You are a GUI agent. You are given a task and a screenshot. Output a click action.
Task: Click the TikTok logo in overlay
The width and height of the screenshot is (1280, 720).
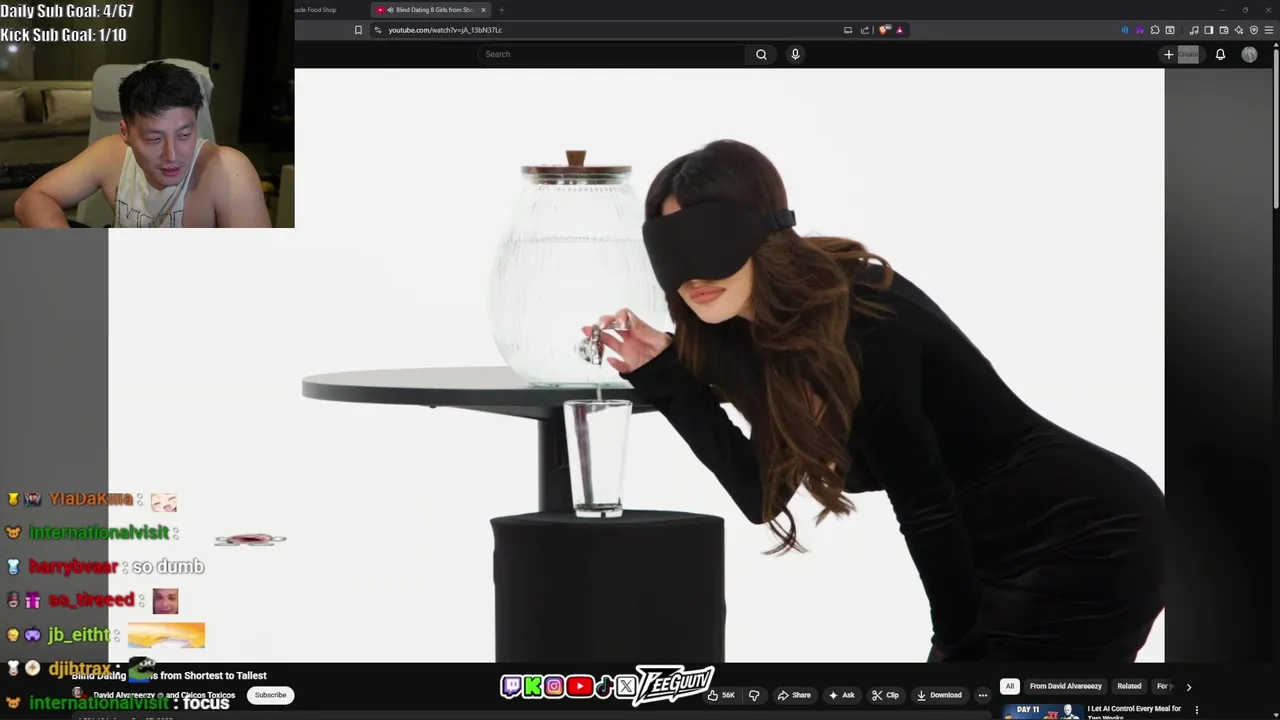[x=603, y=686]
